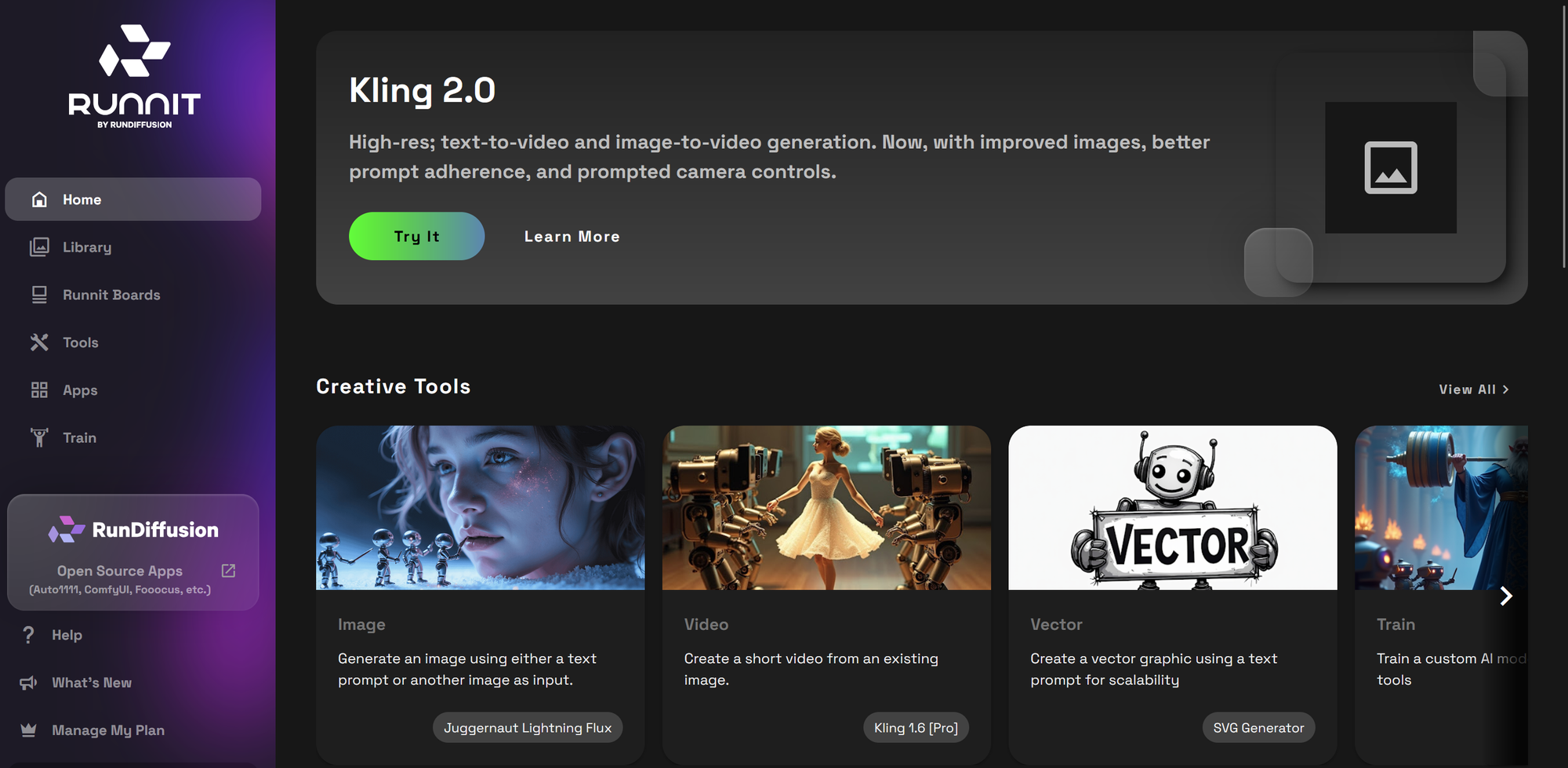Select the SVG Generator chip

click(x=1258, y=727)
